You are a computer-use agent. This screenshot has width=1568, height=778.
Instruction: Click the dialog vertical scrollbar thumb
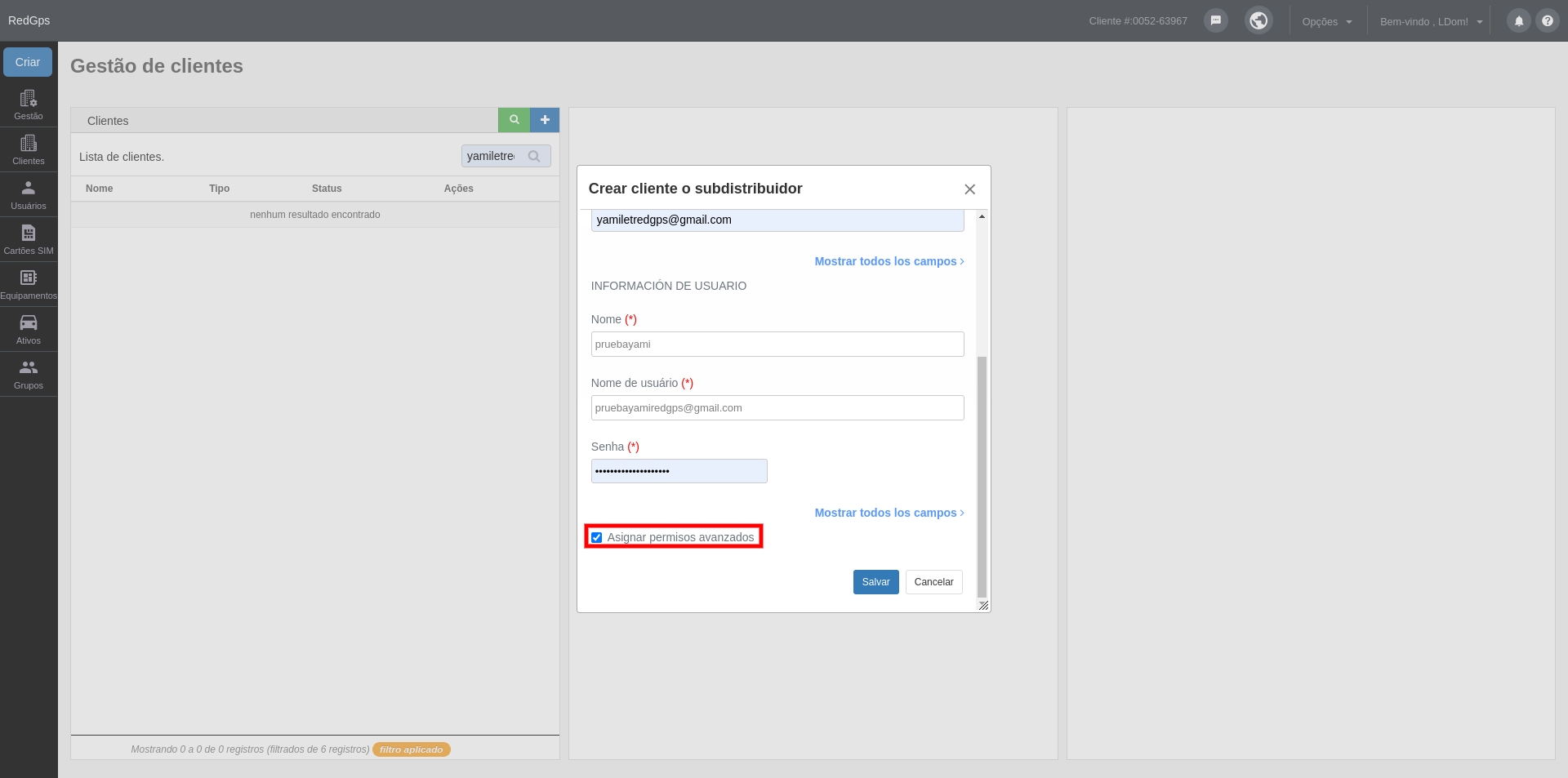[982, 477]
